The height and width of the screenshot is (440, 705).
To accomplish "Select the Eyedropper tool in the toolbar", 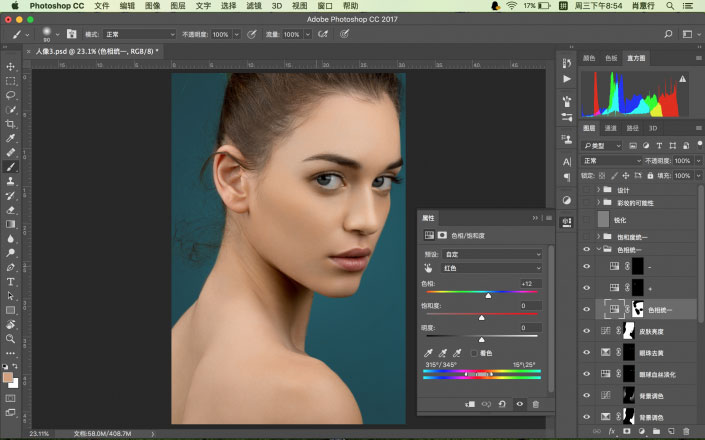I will pyautogui.click(x=10, y=138).
